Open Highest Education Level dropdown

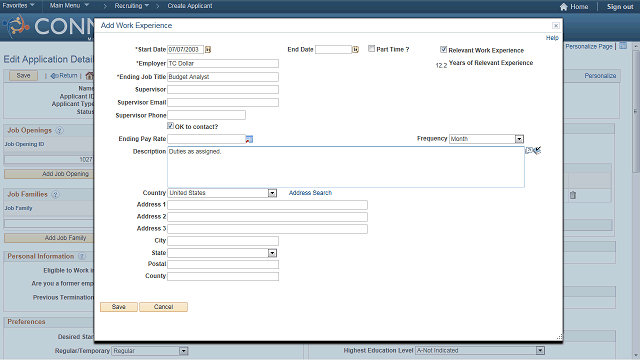point(480,351)
